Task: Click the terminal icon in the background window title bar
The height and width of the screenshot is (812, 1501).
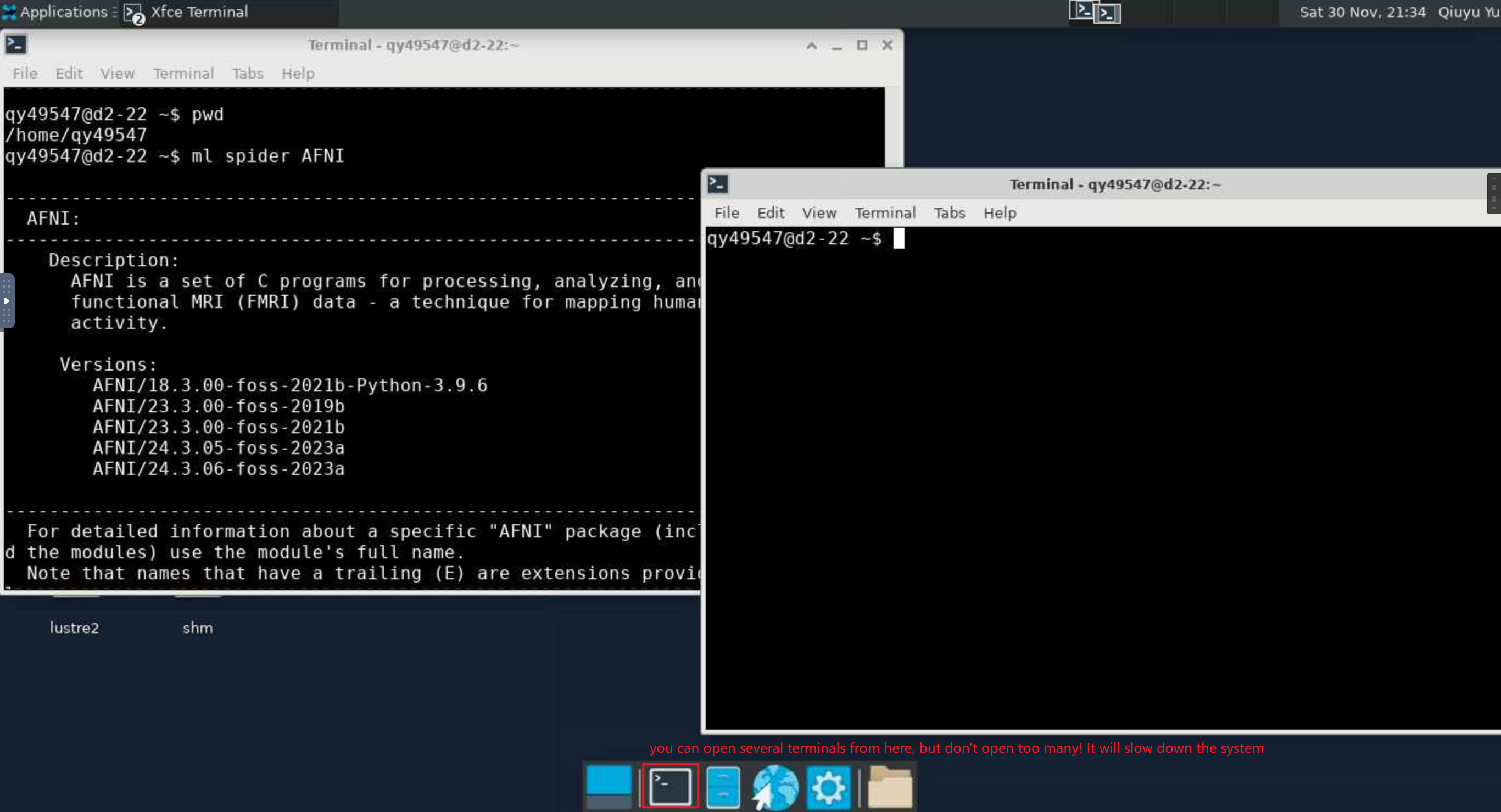Action: click(x=16, y=44)
